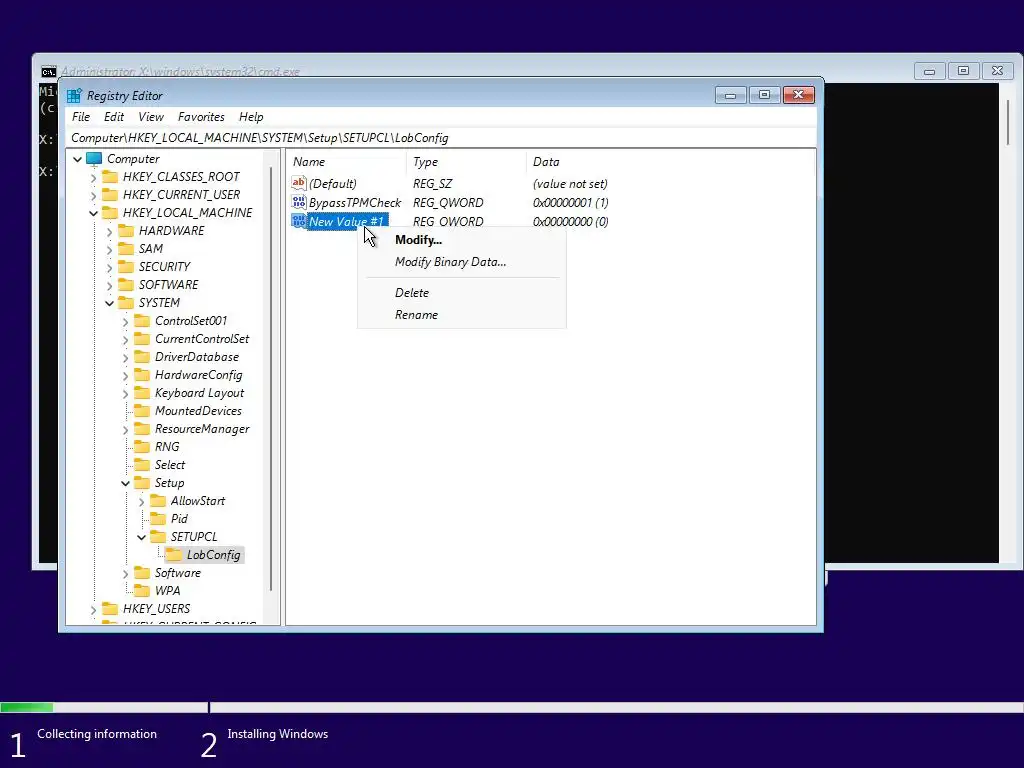The width and height of the screenshot is (1024, 768).
Task: Click the Name column header
Action: click(x=347, y=162)
